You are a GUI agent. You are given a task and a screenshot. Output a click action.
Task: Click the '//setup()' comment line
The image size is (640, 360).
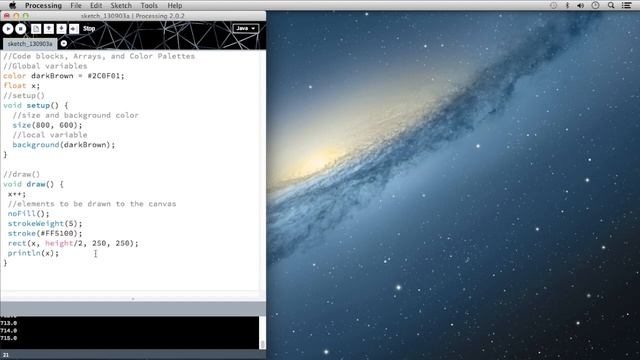[24, 96]
